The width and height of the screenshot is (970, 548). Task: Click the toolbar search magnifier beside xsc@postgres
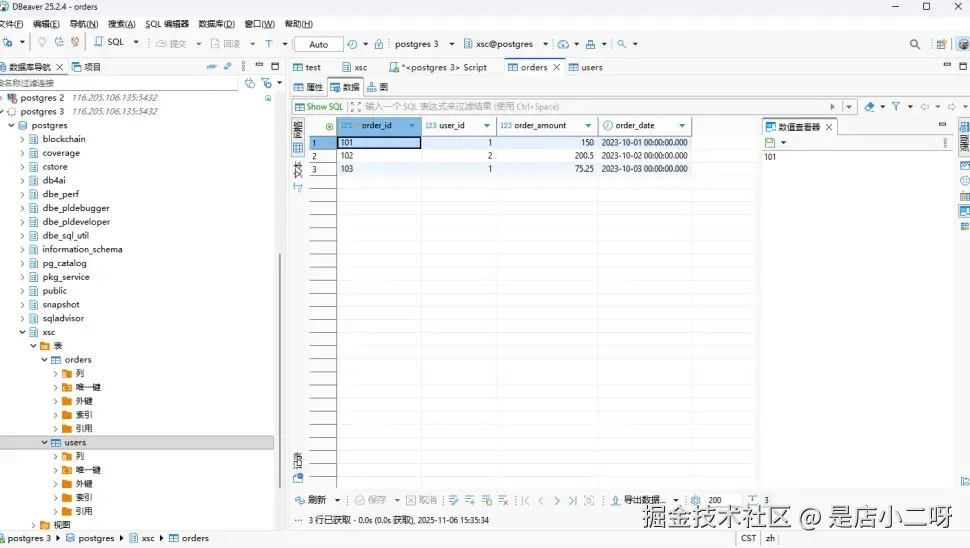pyautogui.click(x=622, y=44)
